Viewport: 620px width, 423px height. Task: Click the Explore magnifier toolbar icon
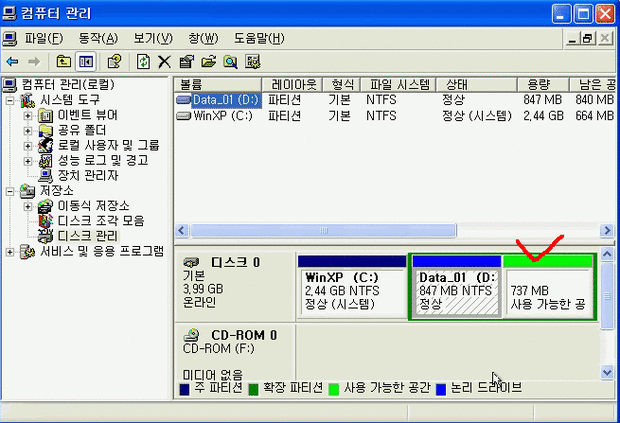[231, 62]
